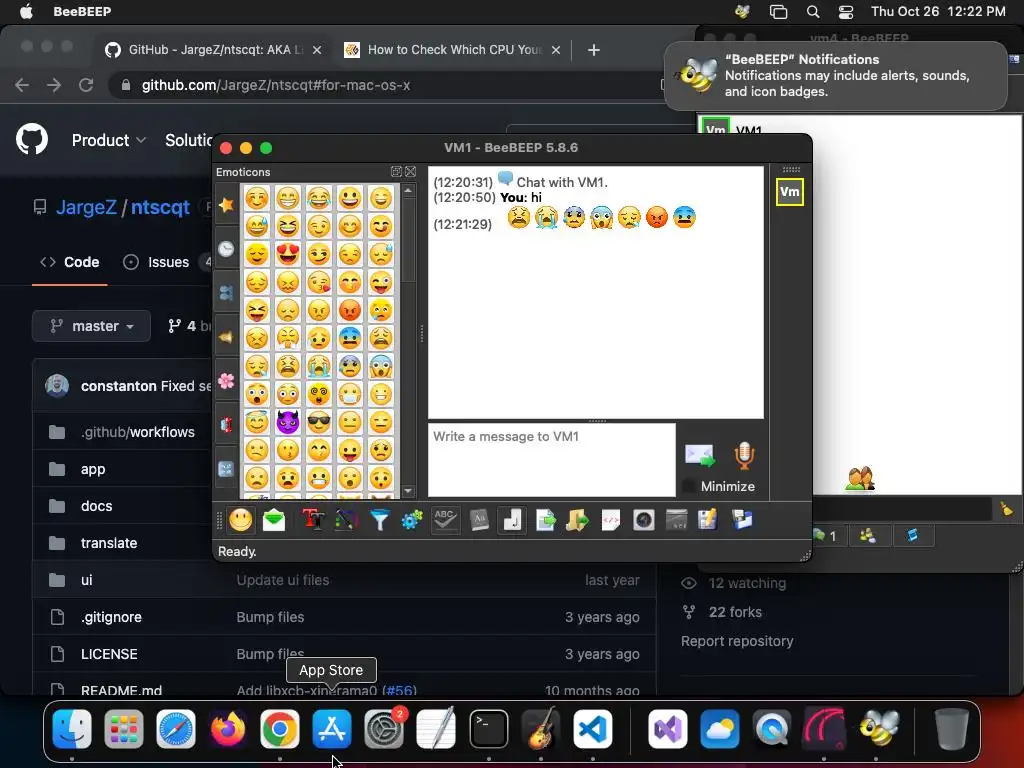Toggle the ABC spell check button
The width and height of the screenshot is (1024, 768).
click(445, 520)
